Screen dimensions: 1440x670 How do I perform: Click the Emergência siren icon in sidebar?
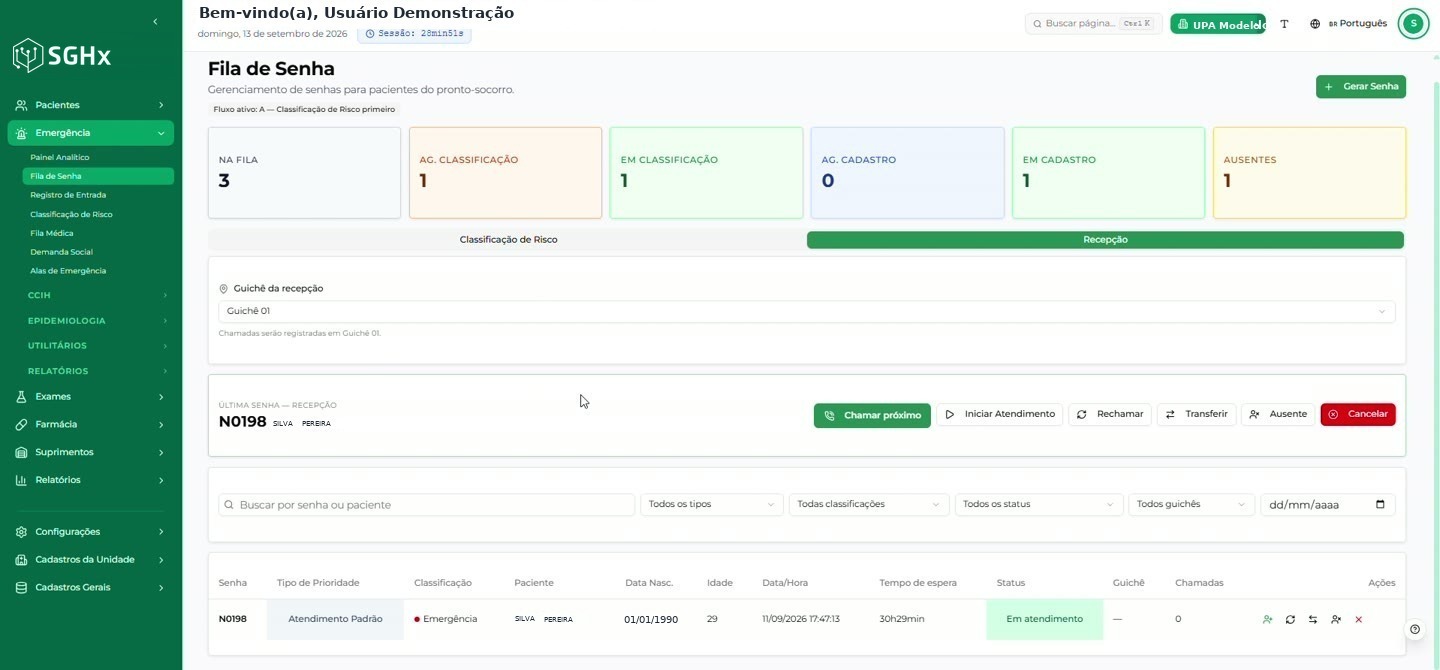click(21, 133)
